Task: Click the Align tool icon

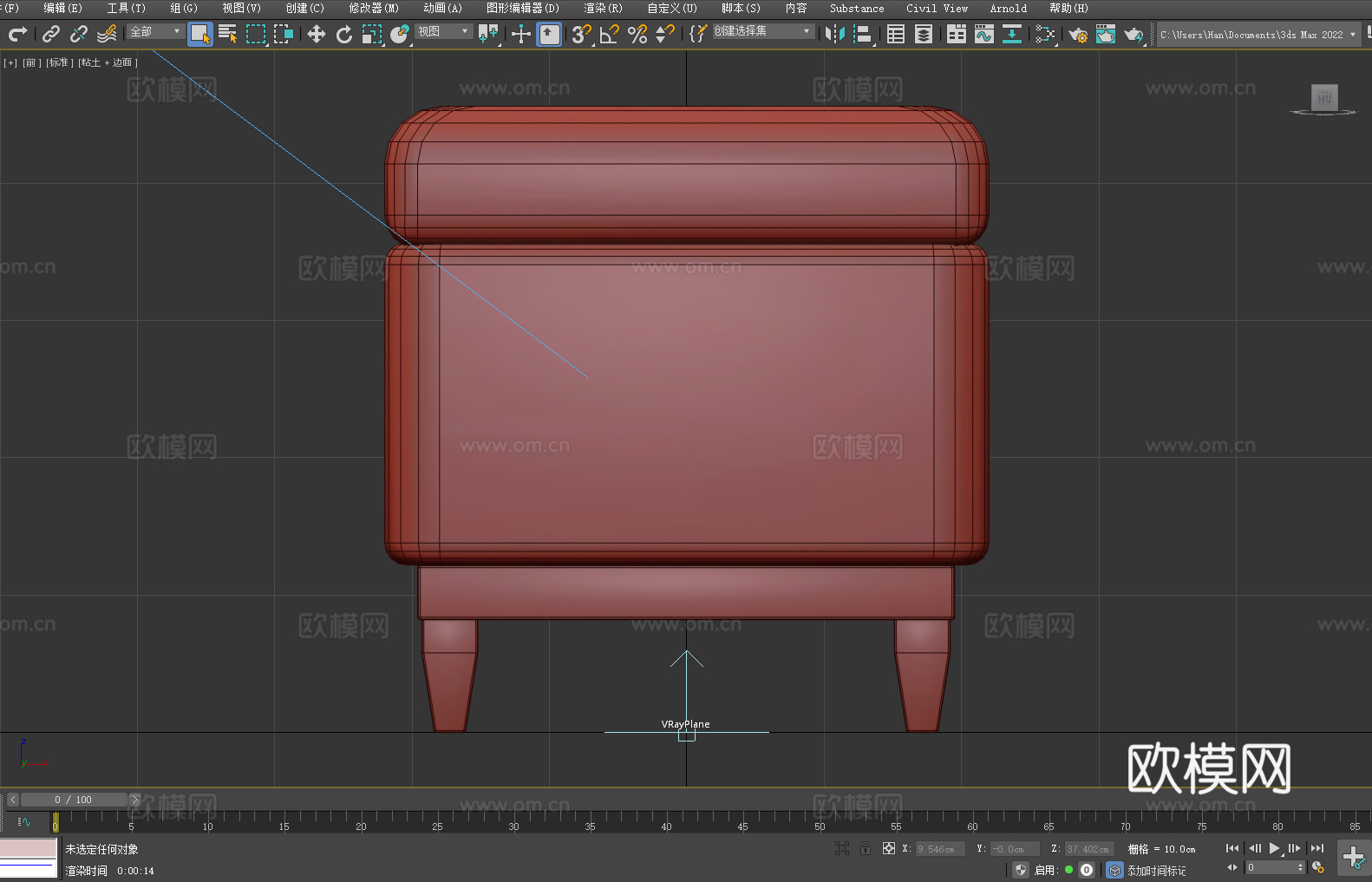Action: 863,34
